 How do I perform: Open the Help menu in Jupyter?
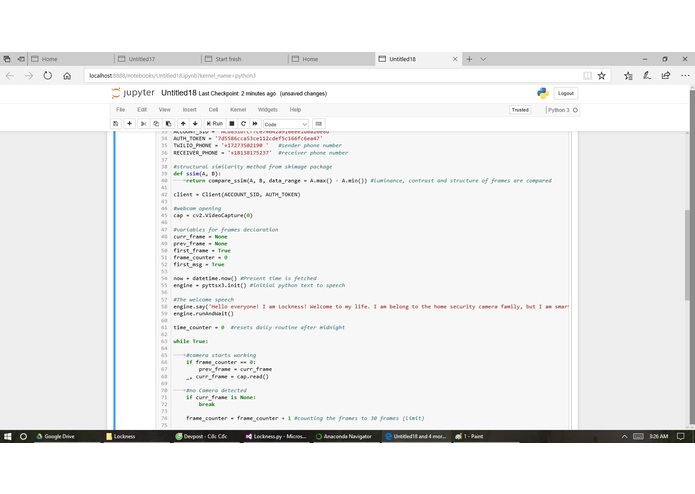coord(295,109)
